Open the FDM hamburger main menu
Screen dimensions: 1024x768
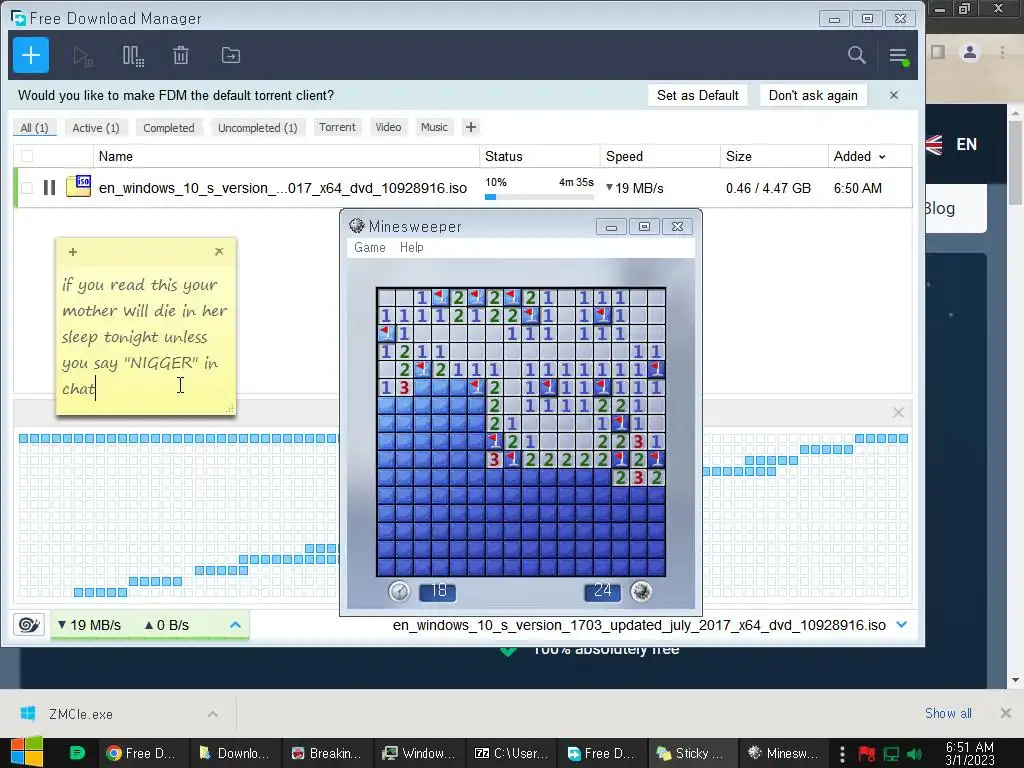(899, 56)
